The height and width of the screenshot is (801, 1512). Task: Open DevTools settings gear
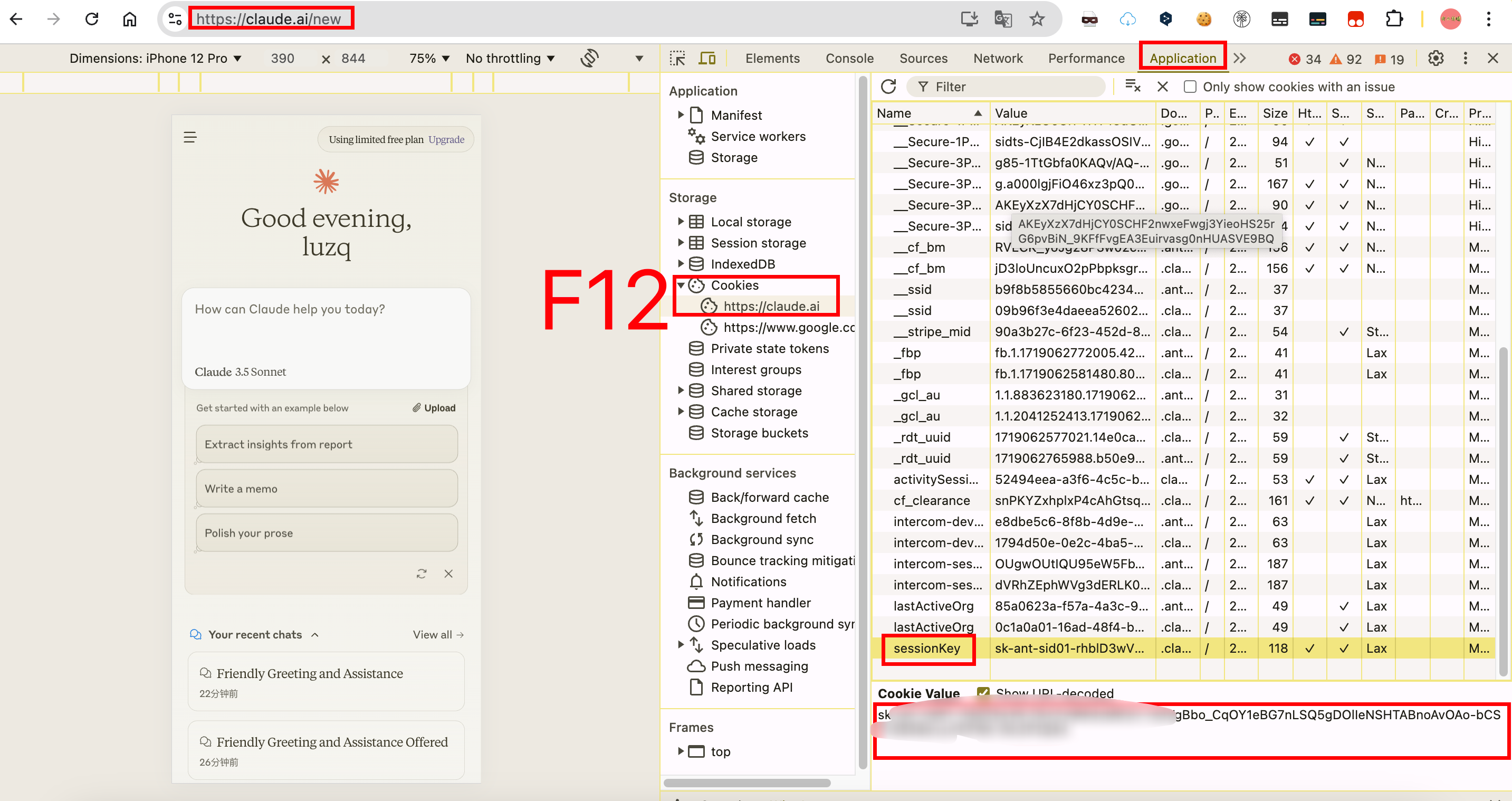(1436, 58)
